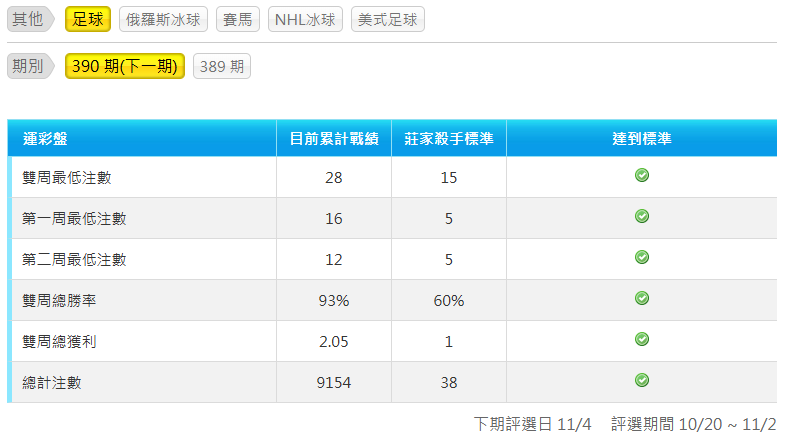Select green check icon for 第一周最低注數
Screen dimensions: 791x446
click(642, 216)
